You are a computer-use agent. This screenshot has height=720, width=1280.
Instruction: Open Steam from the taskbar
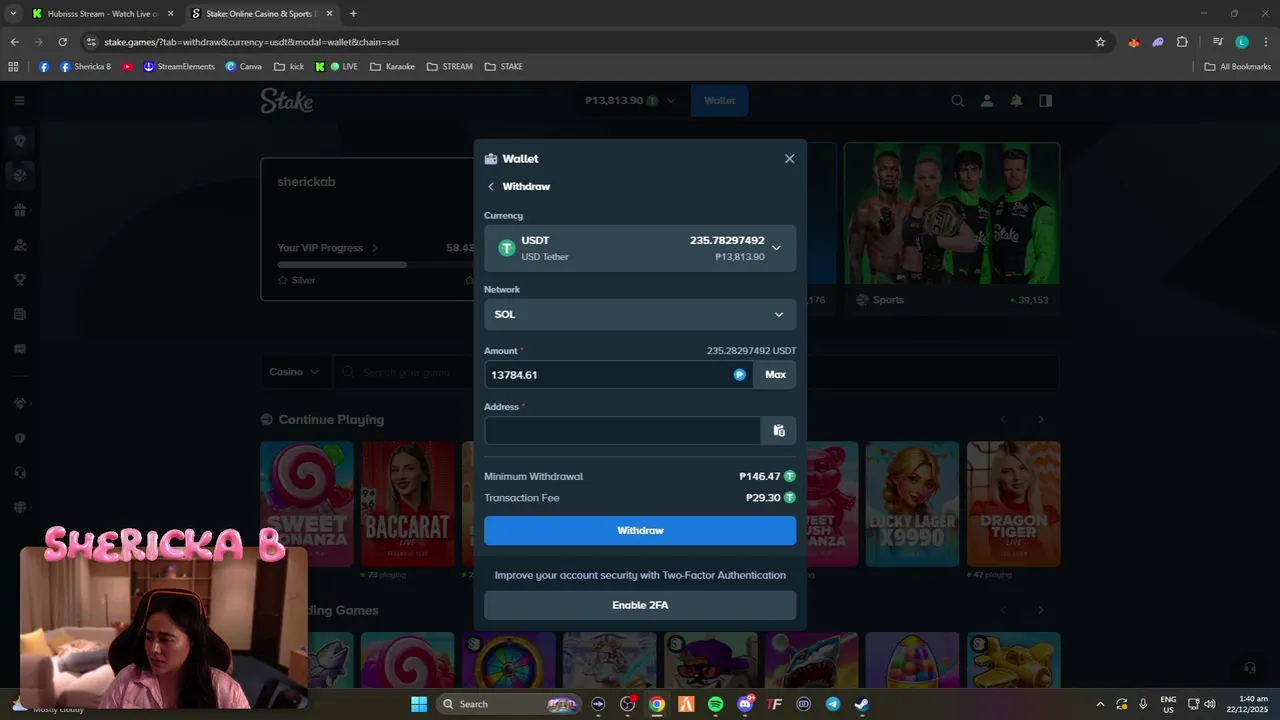pyautogui.click(x=862, y=704)
